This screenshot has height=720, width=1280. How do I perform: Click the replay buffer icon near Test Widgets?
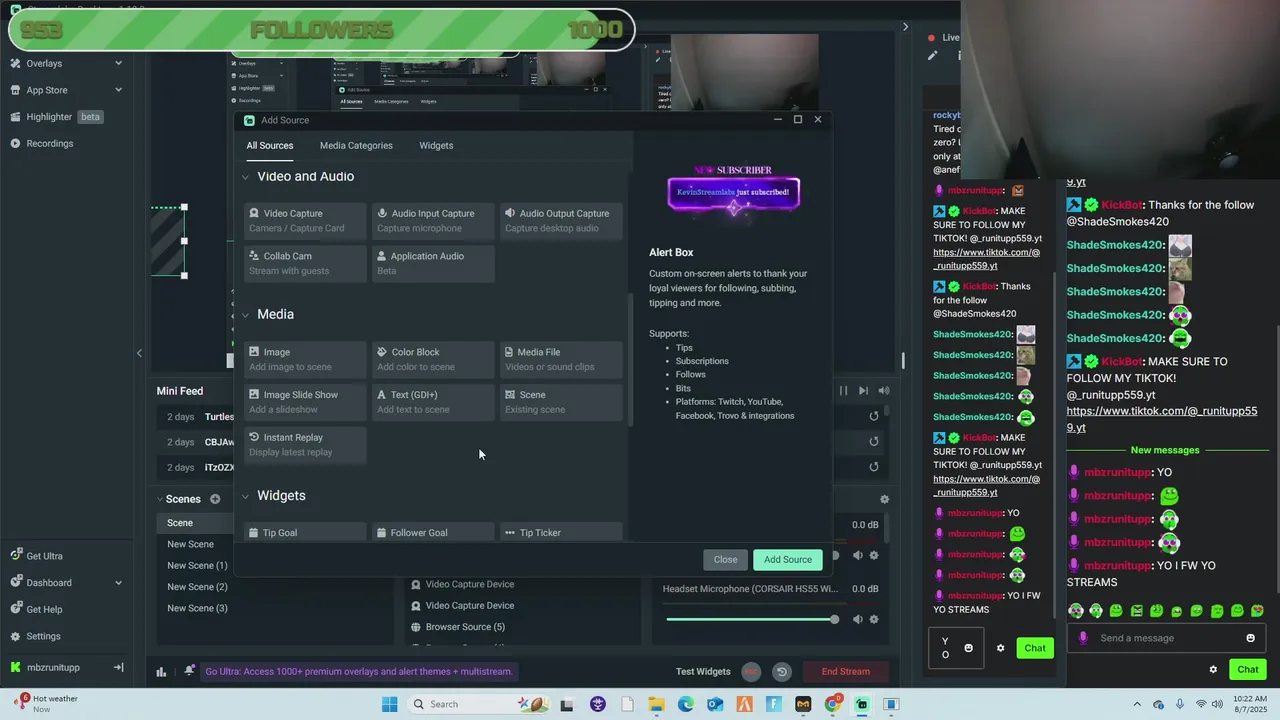(782, 672)
